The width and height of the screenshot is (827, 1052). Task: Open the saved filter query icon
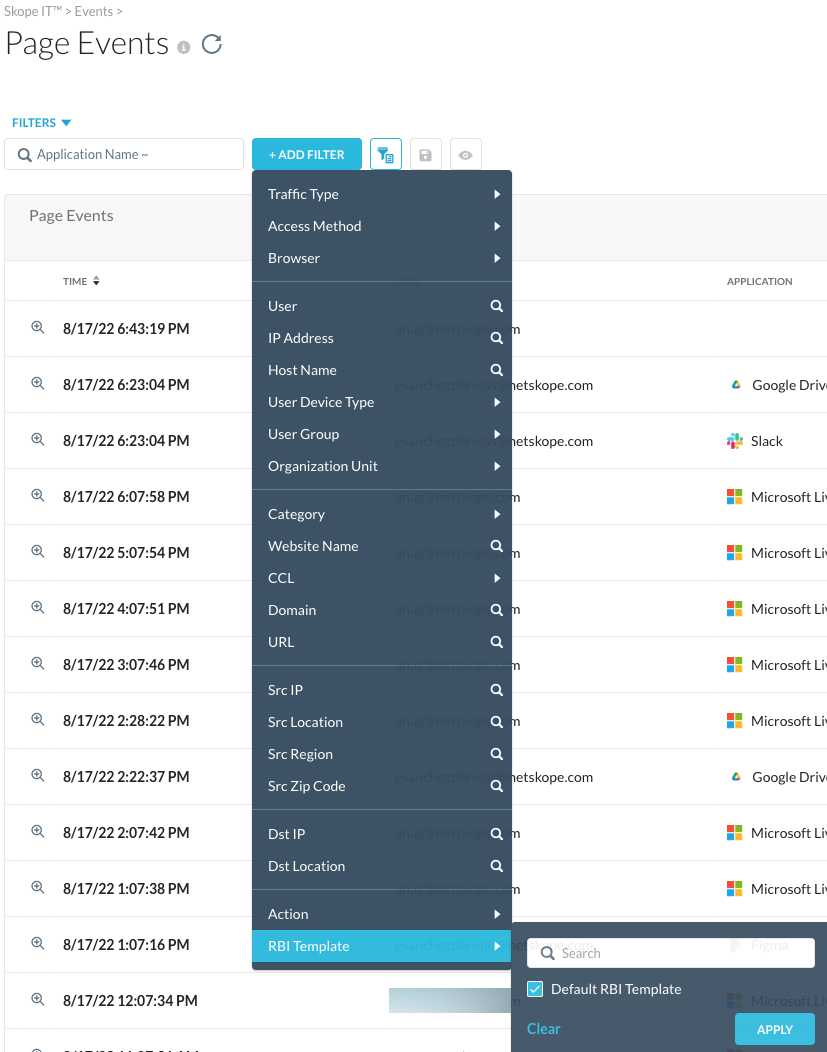click(x=386, y=154)
